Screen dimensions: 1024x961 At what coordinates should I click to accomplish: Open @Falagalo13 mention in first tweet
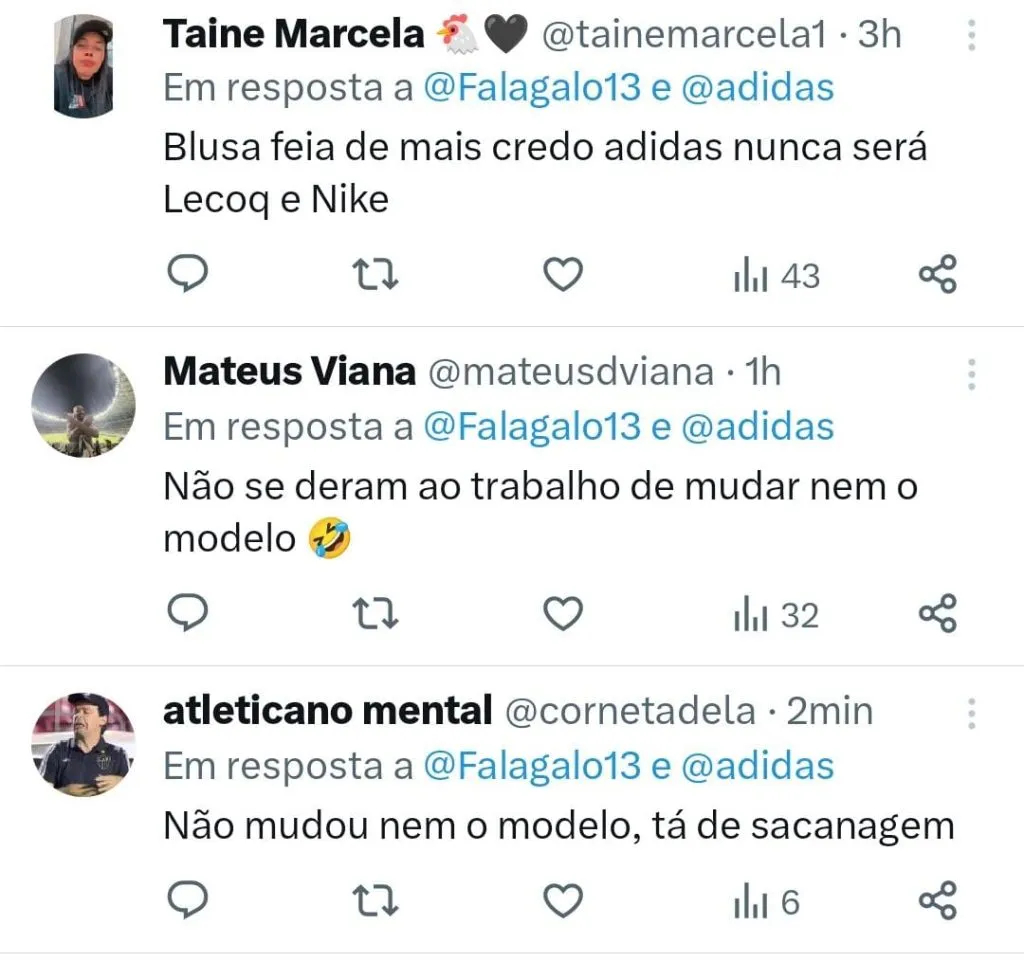tap(531, 88)
